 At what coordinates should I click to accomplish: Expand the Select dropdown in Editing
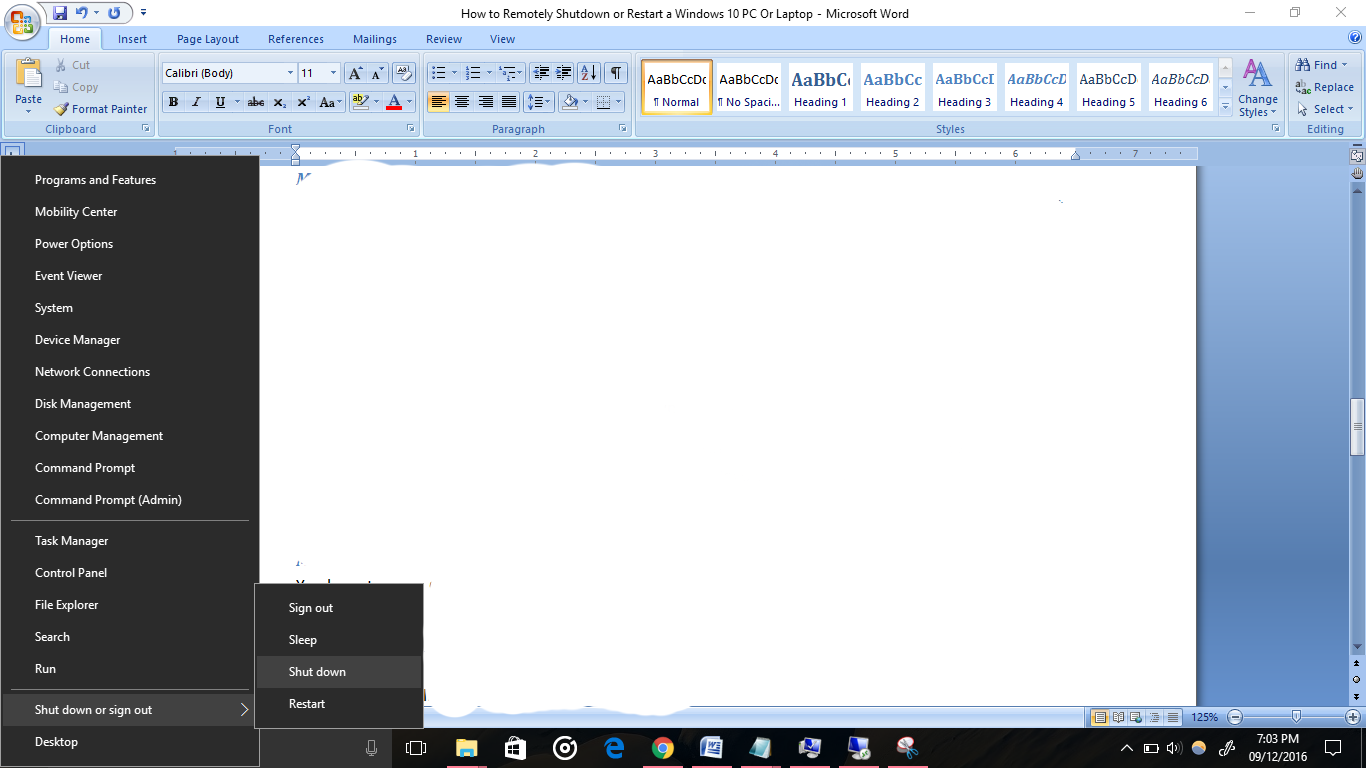point(1325,109)
